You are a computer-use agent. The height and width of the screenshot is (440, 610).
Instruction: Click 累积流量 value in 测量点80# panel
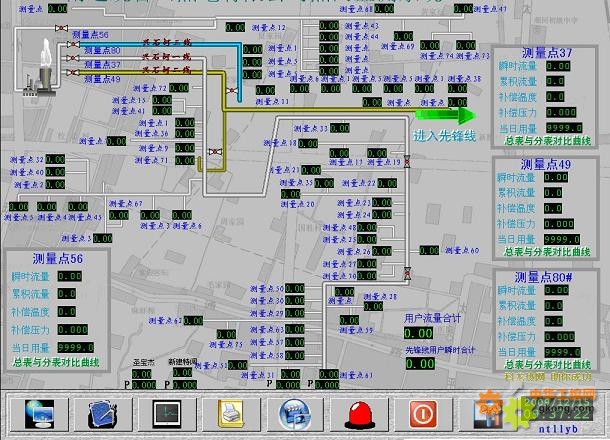(x=553, y=305)
